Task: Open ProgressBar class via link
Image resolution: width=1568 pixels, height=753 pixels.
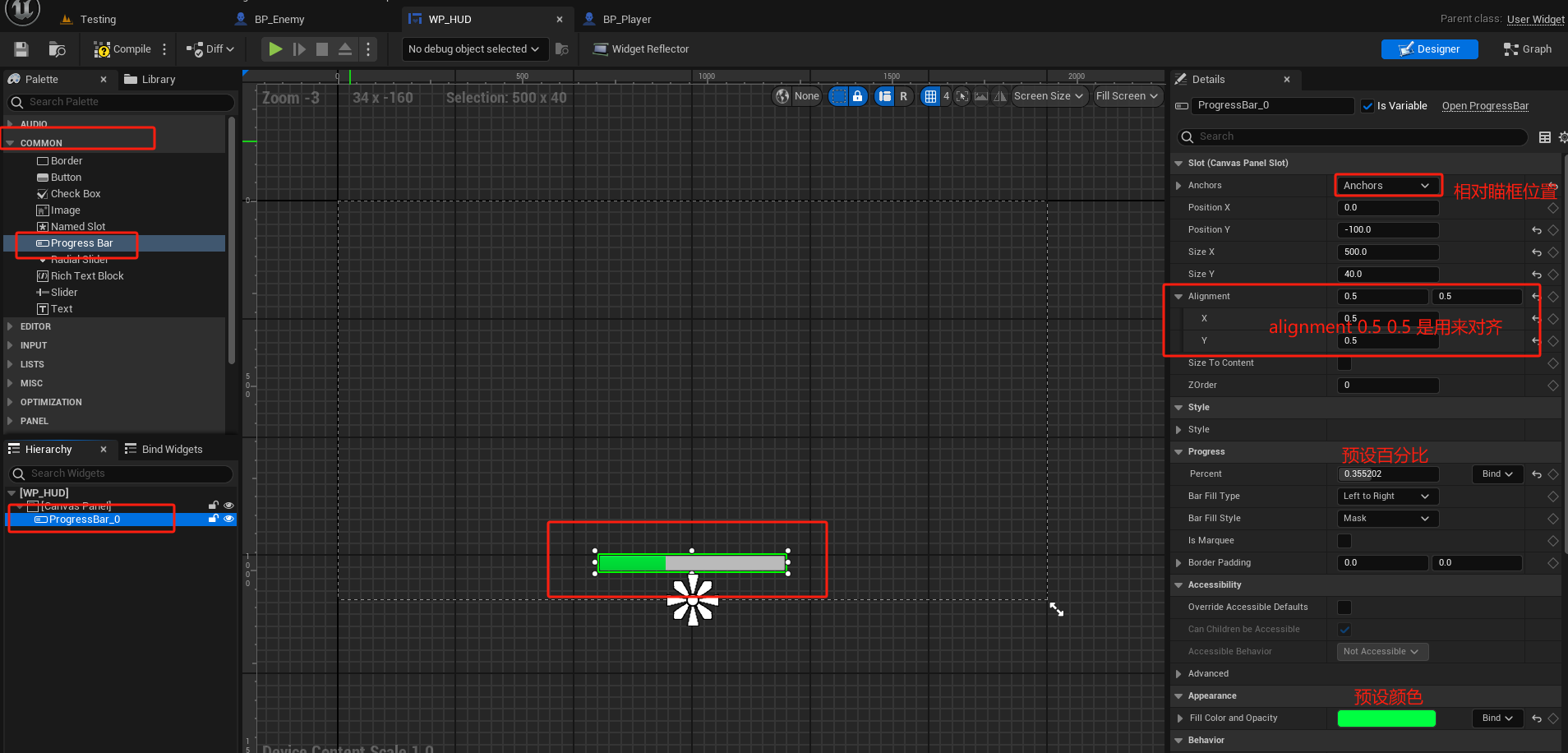Action: tap(1485, 106)
